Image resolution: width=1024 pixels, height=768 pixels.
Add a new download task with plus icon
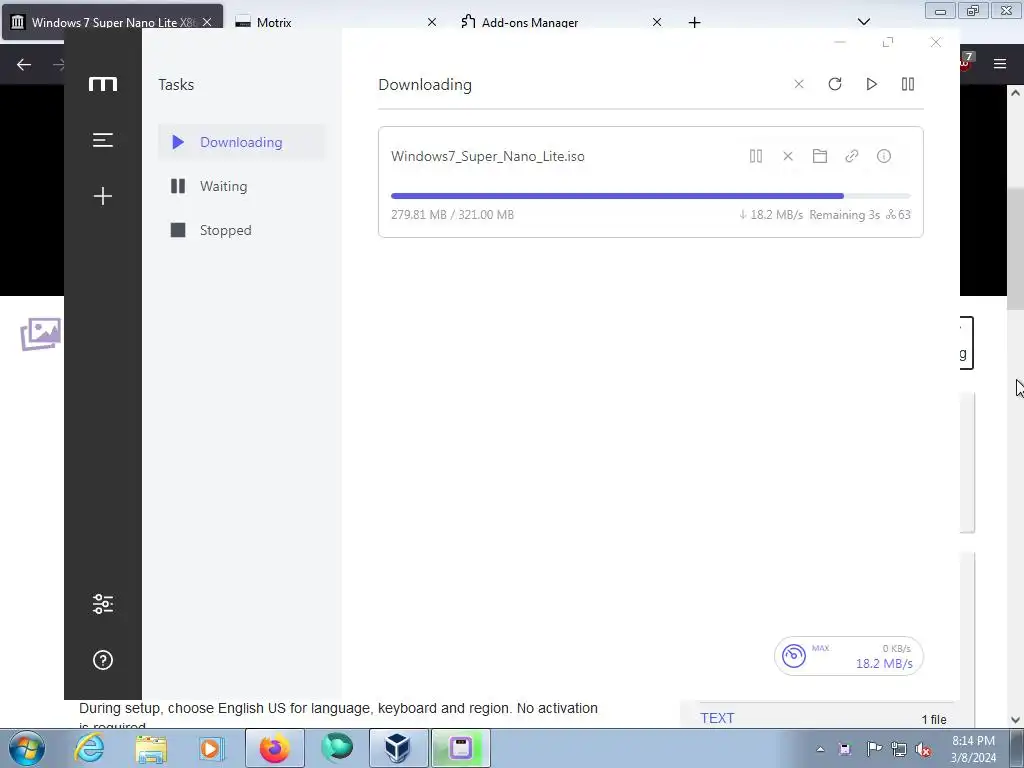tap(103, 196)
